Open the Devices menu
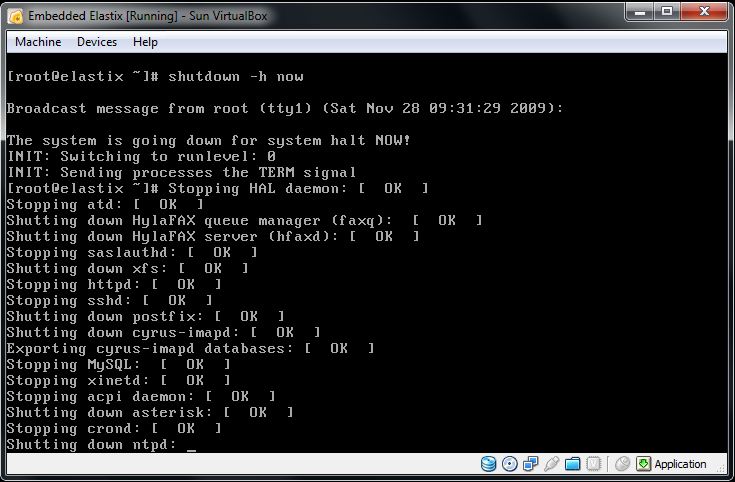The image size is (735, 482). click(97, 42)
